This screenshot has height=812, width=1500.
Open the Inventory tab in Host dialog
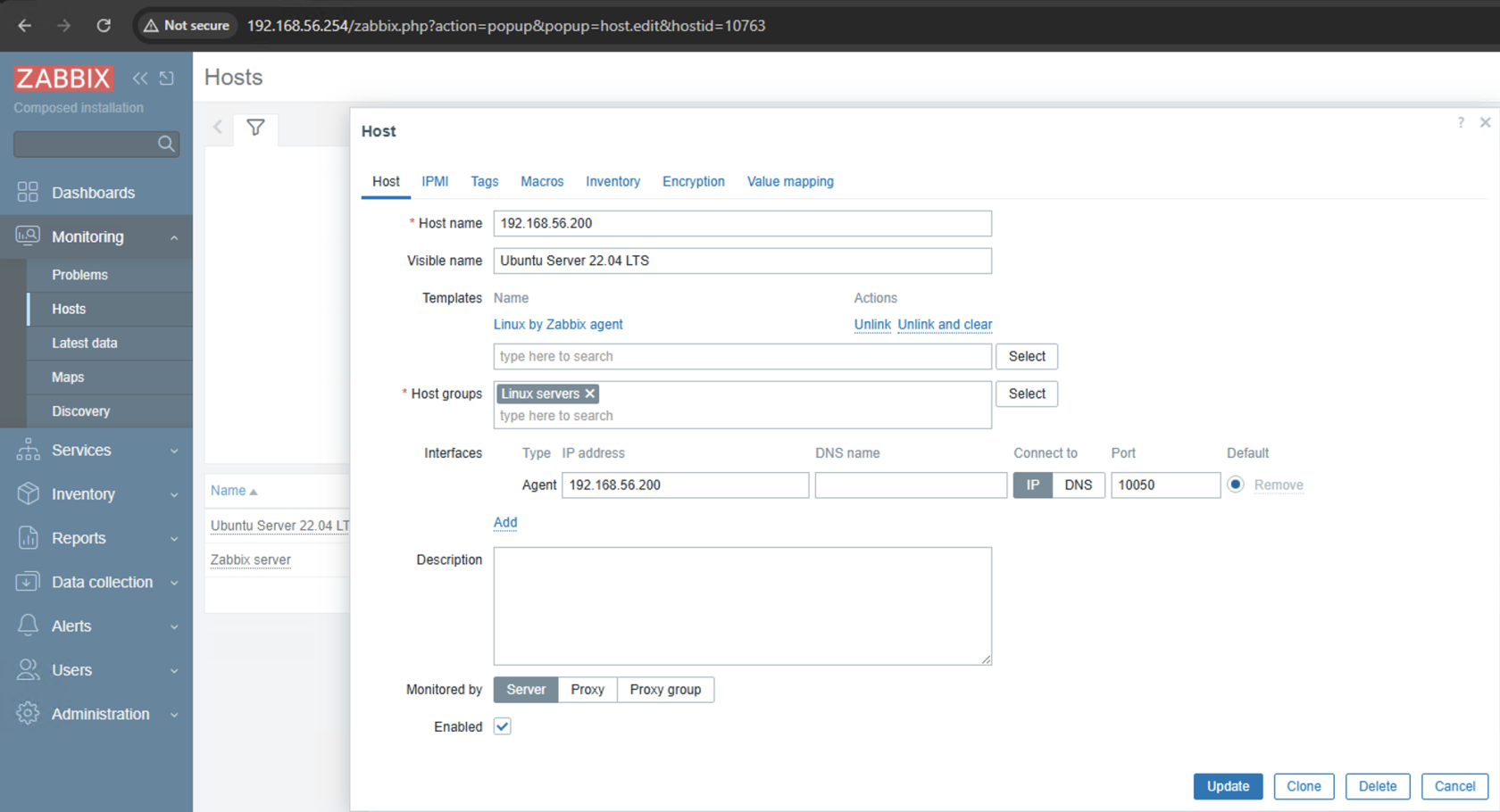click(x=612, y=181)
